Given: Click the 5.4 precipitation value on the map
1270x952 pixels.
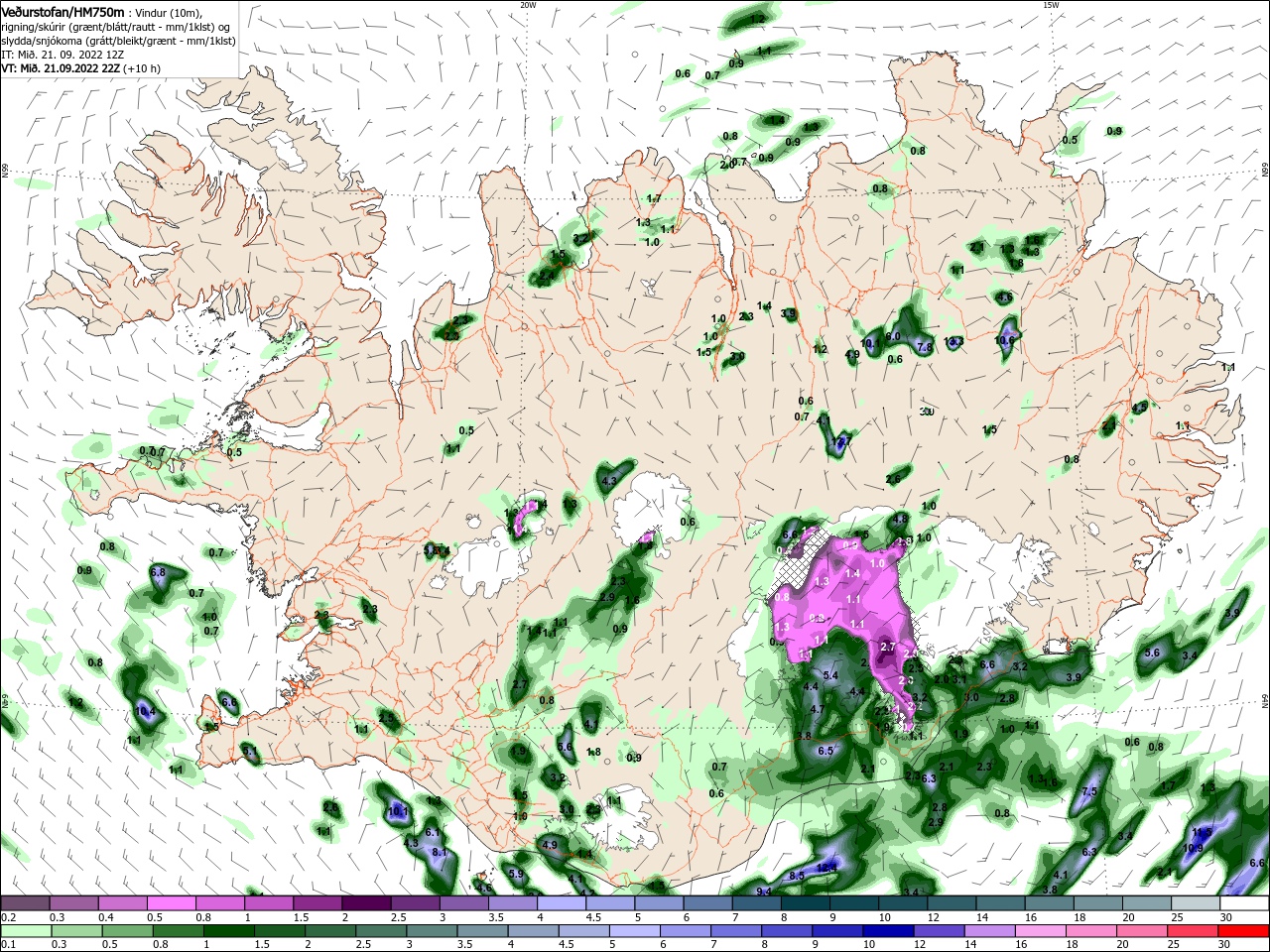Looking at the screenshot, I should point(831,675).
